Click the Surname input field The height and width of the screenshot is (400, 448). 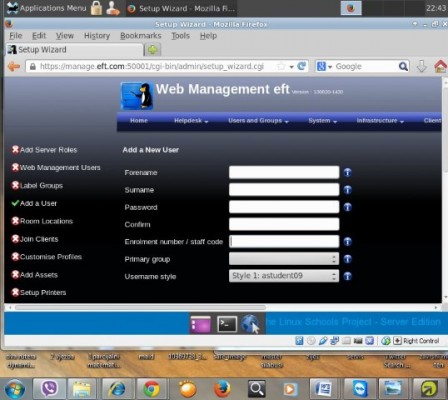[284, 189]
